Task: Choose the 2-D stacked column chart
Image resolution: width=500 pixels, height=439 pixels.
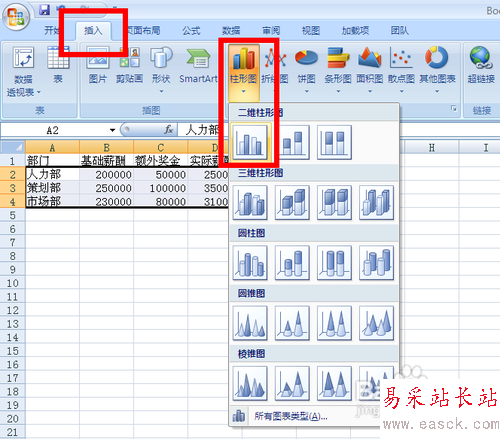Action: tap(292, 142)
